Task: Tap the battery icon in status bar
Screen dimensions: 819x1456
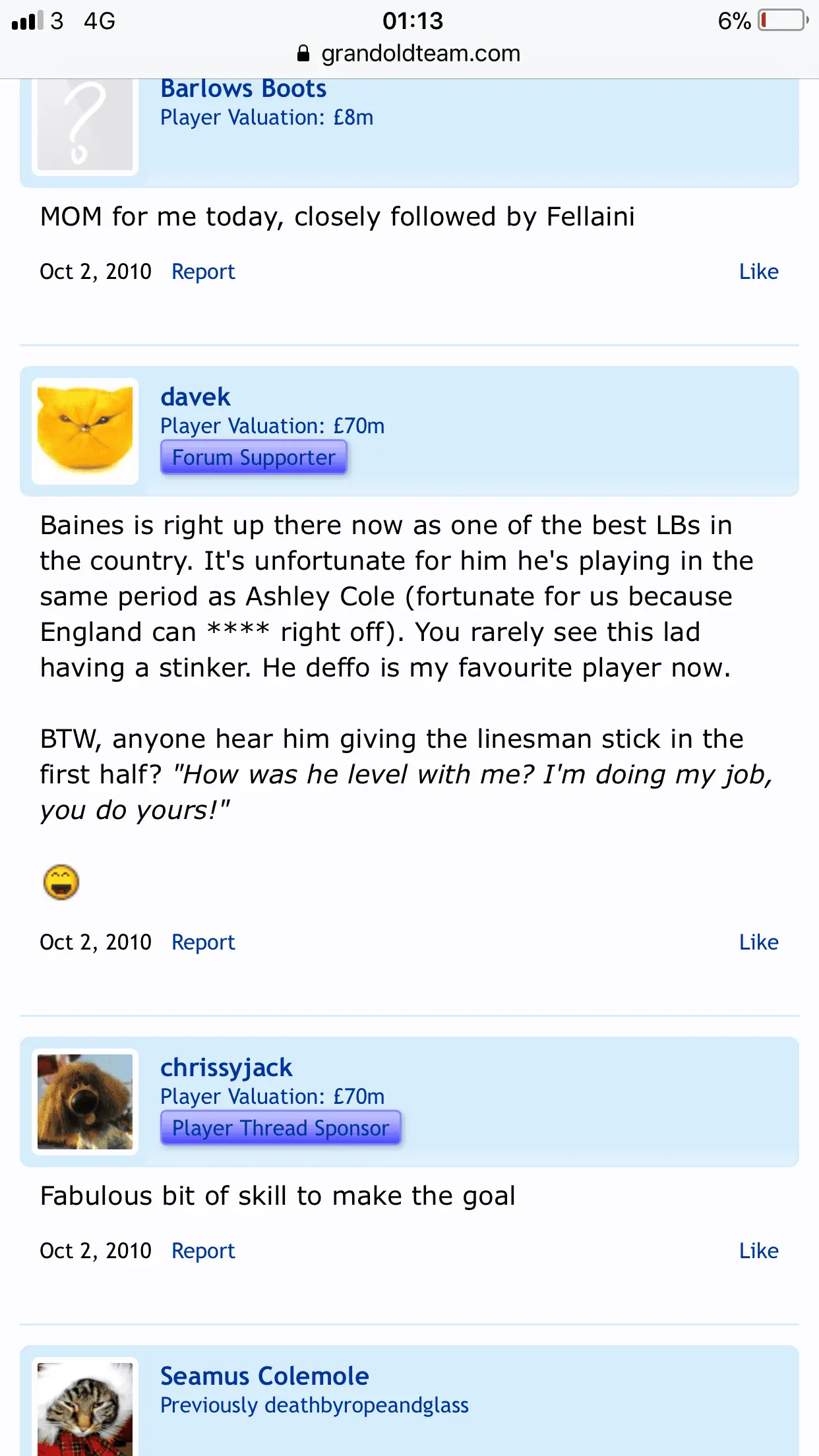Action: tap(783, 20)
